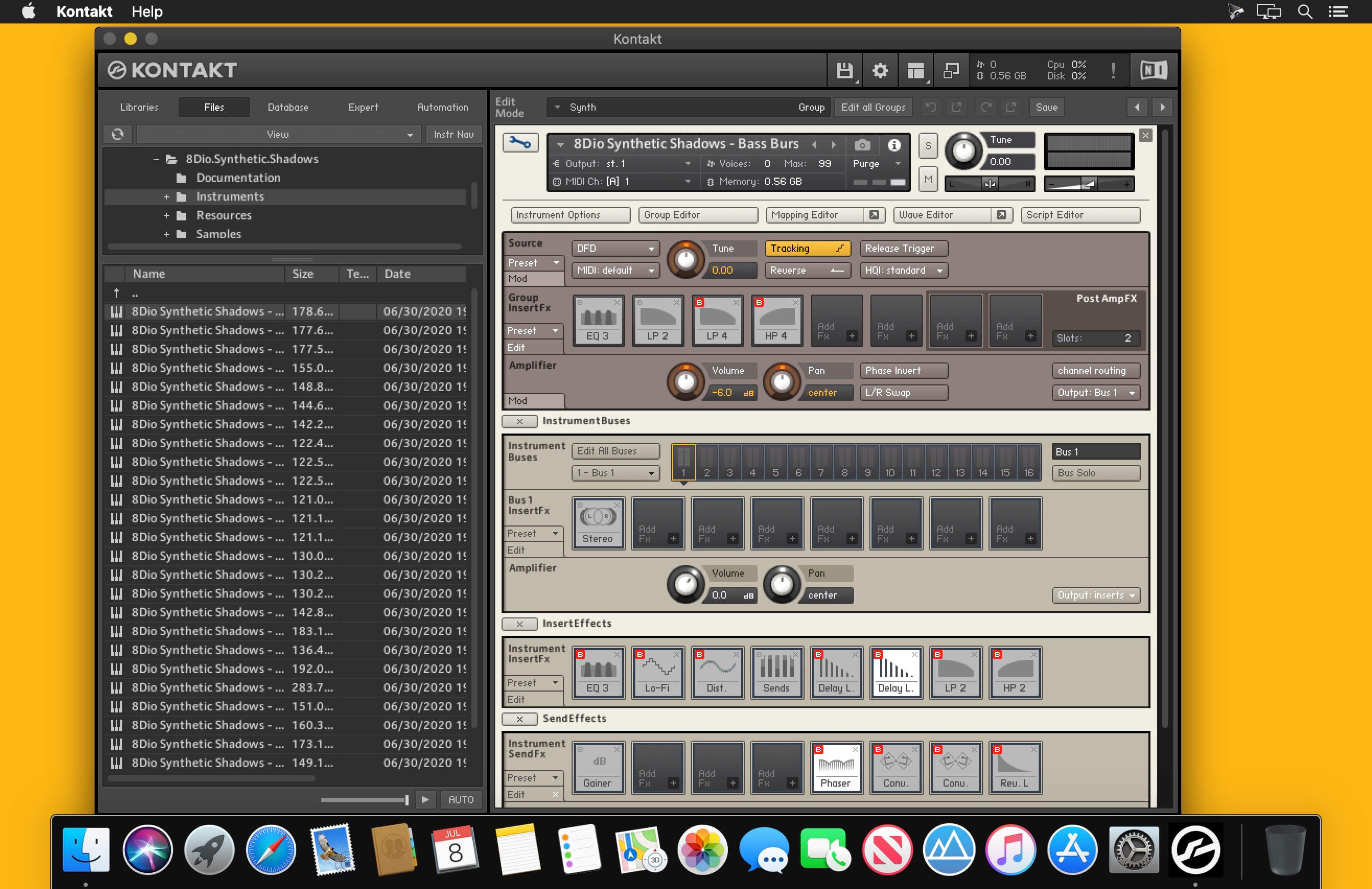Open Safari from the Dock
This screenshot has height=889, width=1372.
tap(270, 850)
